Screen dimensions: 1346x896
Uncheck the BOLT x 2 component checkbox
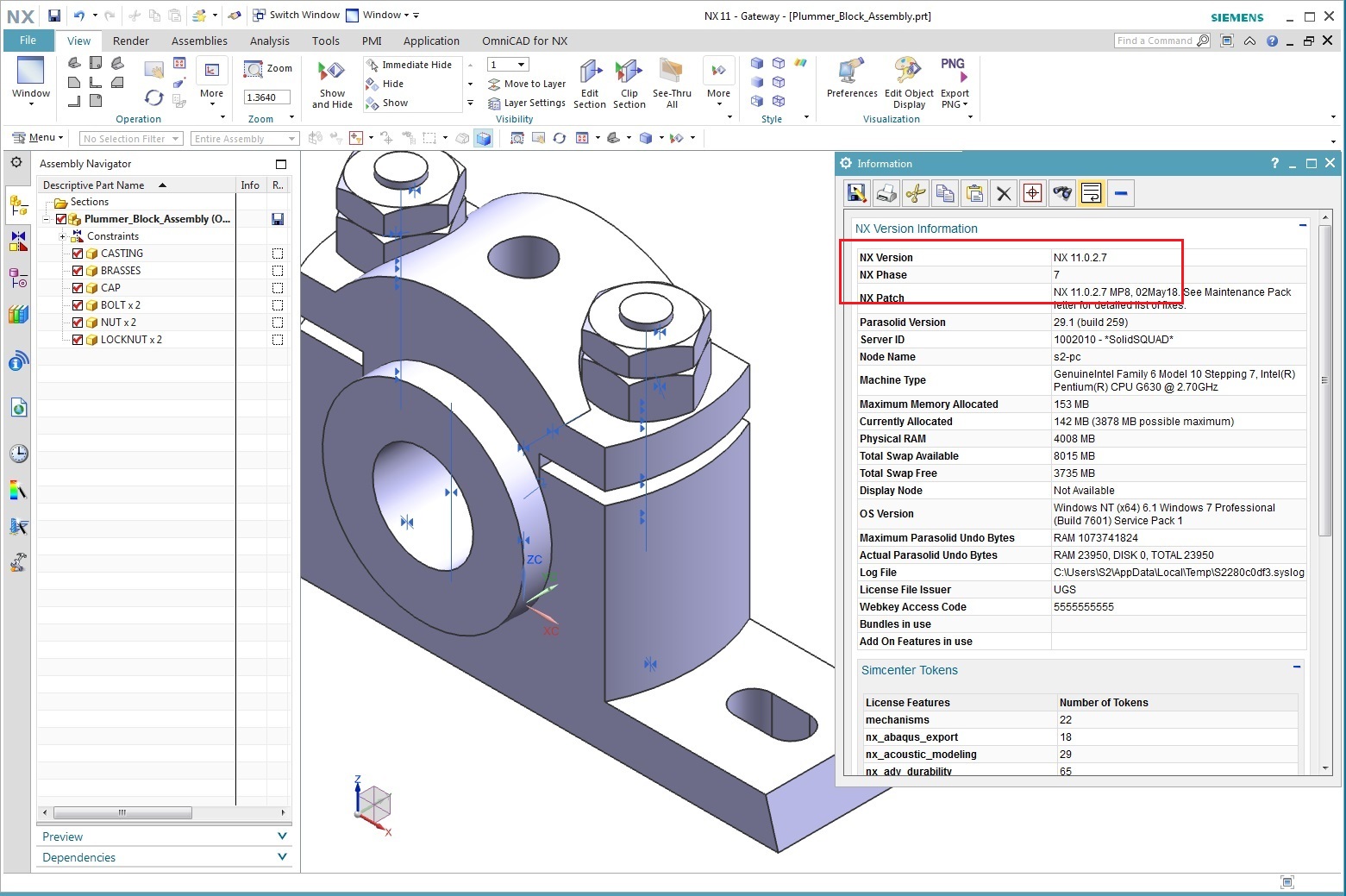[x=78, y=305]
